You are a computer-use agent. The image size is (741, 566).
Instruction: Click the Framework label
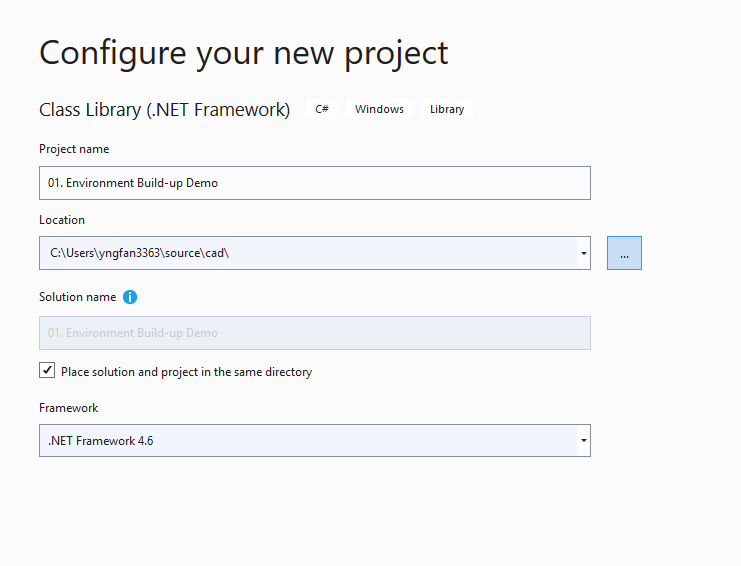click(69, 408)
